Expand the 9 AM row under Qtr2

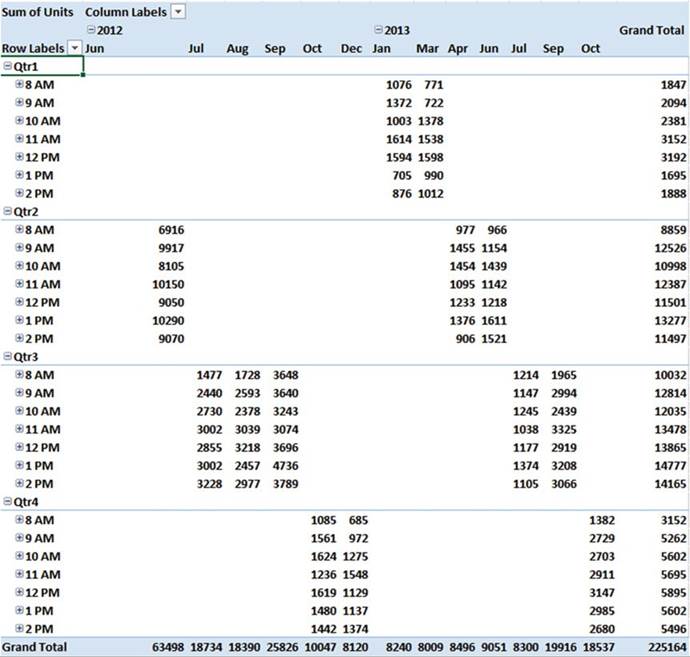coord(19,247)
